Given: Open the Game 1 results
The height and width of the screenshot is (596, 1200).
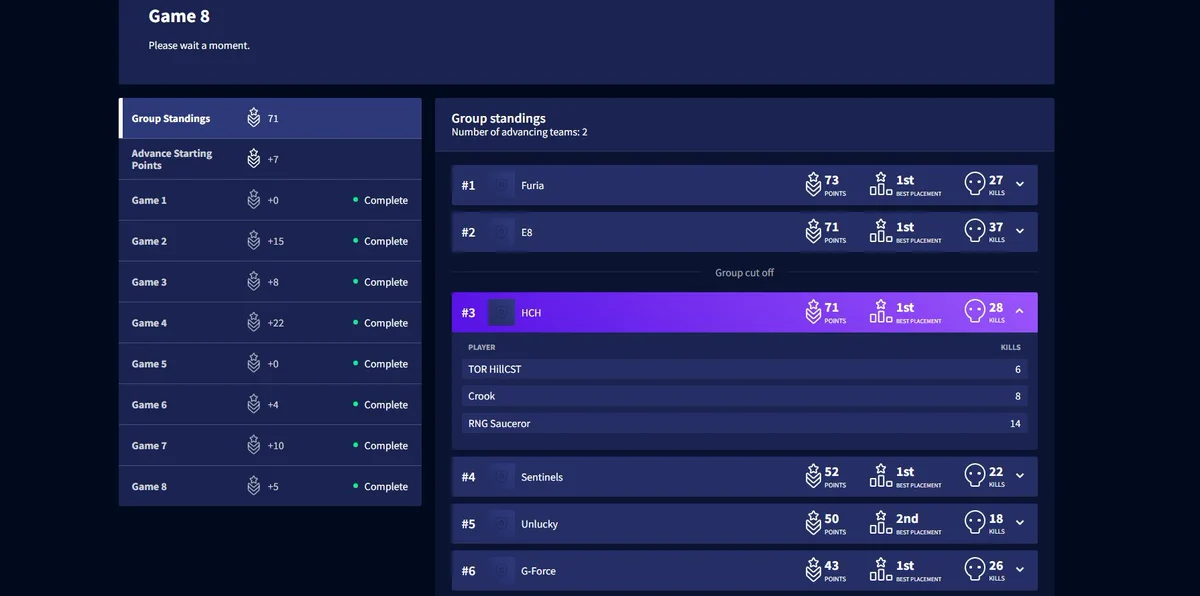Looking at the screenshot, I should click(x=270, y=200).
